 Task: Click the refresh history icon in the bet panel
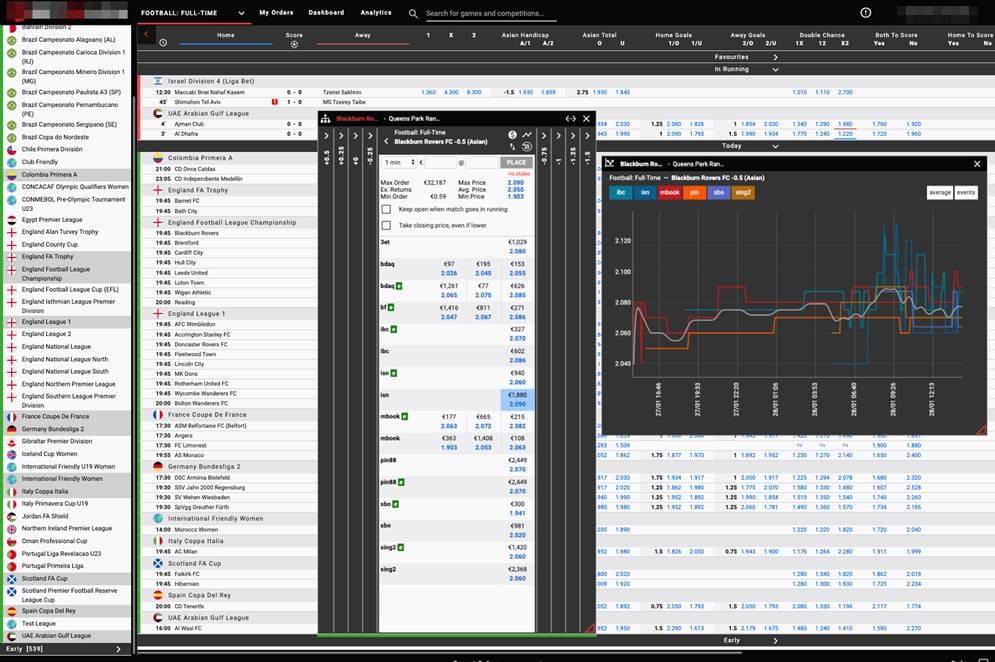coord(527,147)
